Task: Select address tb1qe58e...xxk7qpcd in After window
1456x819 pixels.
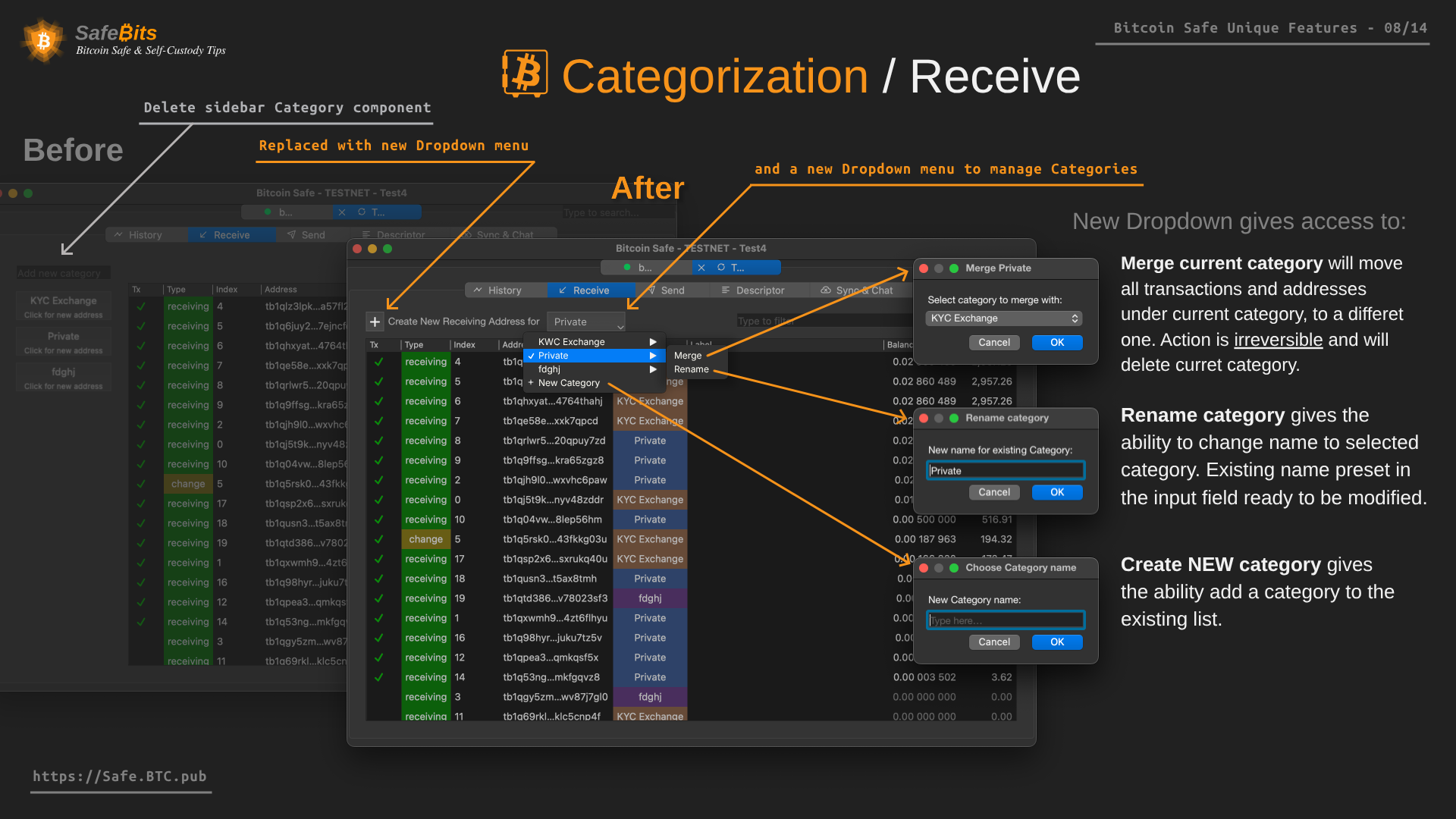Action: (x=551, y=421)
